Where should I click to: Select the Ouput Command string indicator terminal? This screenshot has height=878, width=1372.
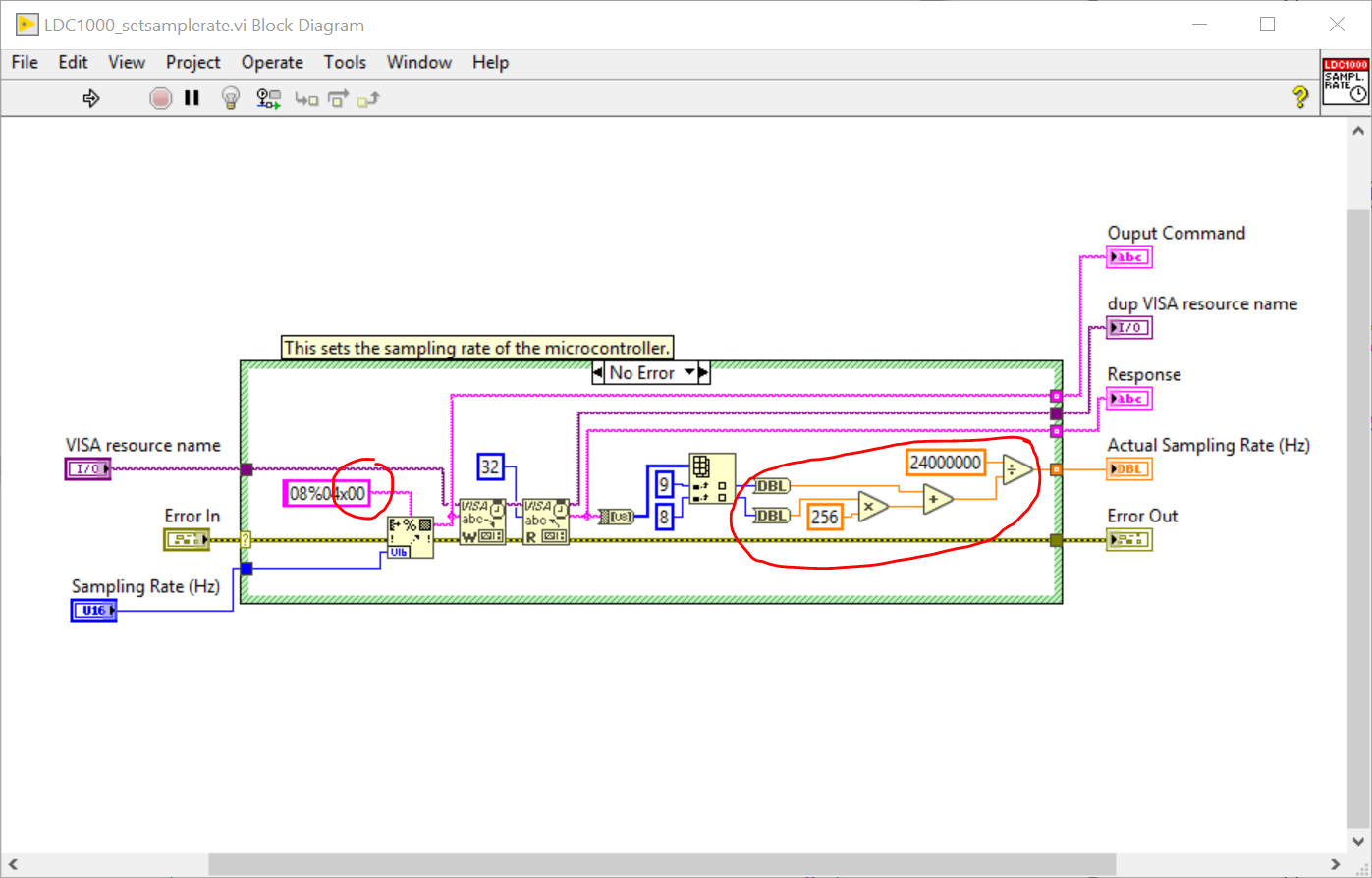(x=1128, y=257)
